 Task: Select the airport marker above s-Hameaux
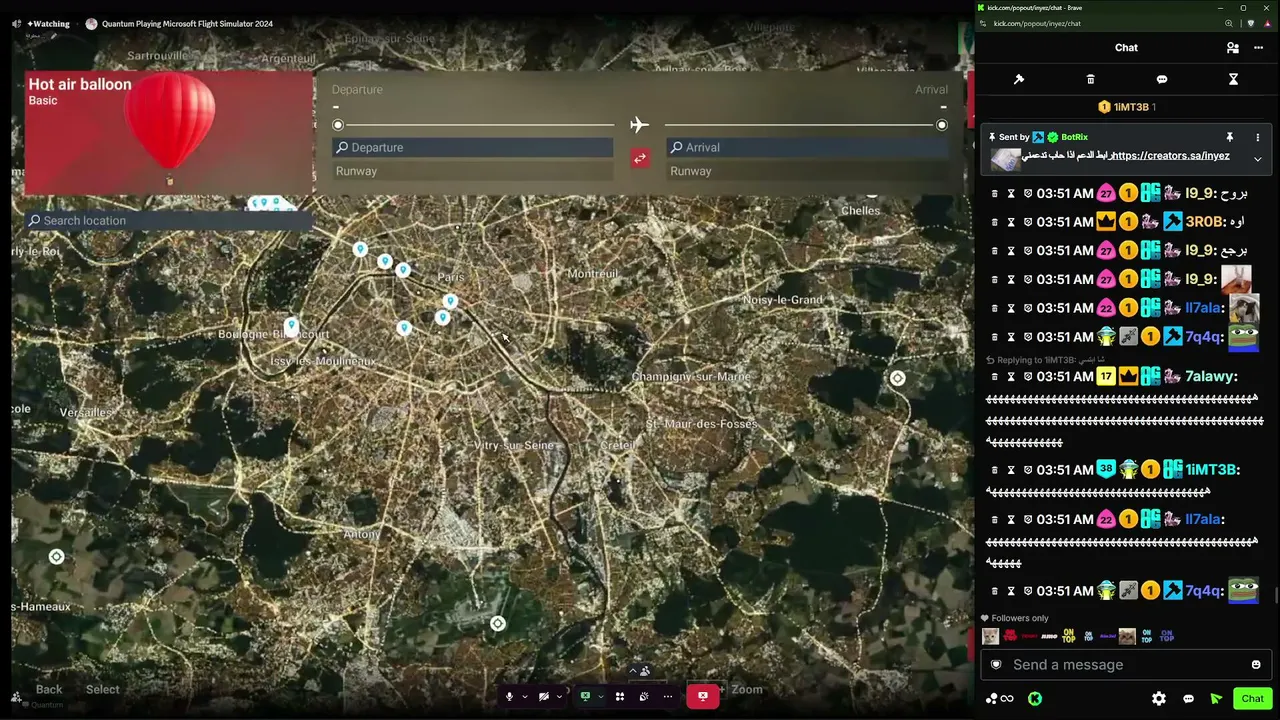coord(56,557)
